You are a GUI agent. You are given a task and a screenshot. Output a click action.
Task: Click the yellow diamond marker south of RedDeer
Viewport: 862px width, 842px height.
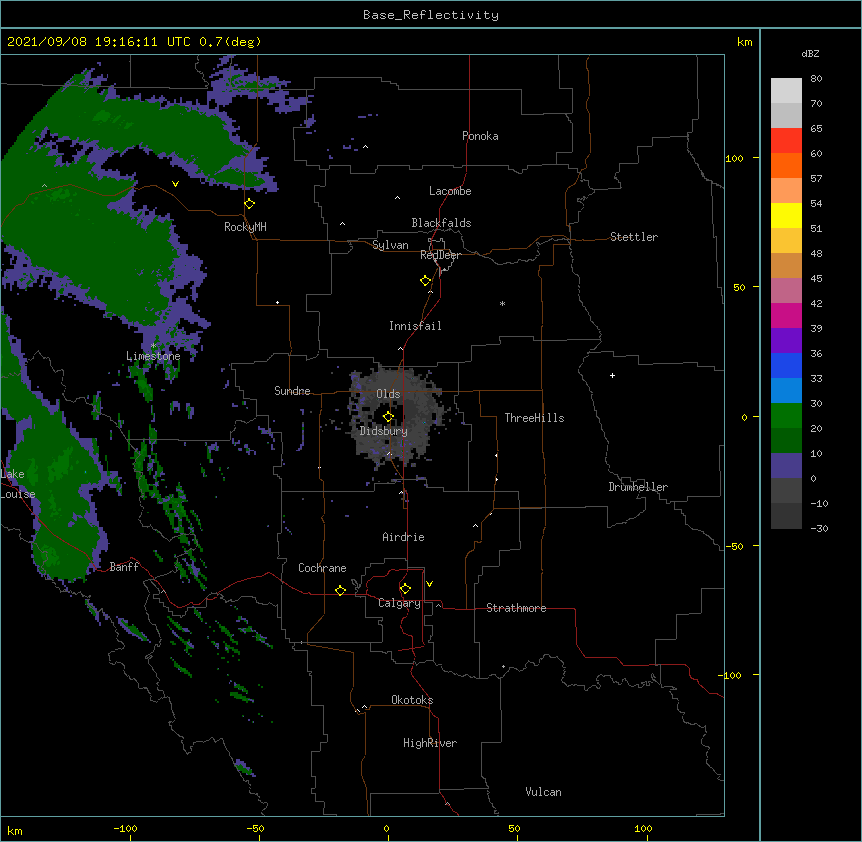click(426, 281)
